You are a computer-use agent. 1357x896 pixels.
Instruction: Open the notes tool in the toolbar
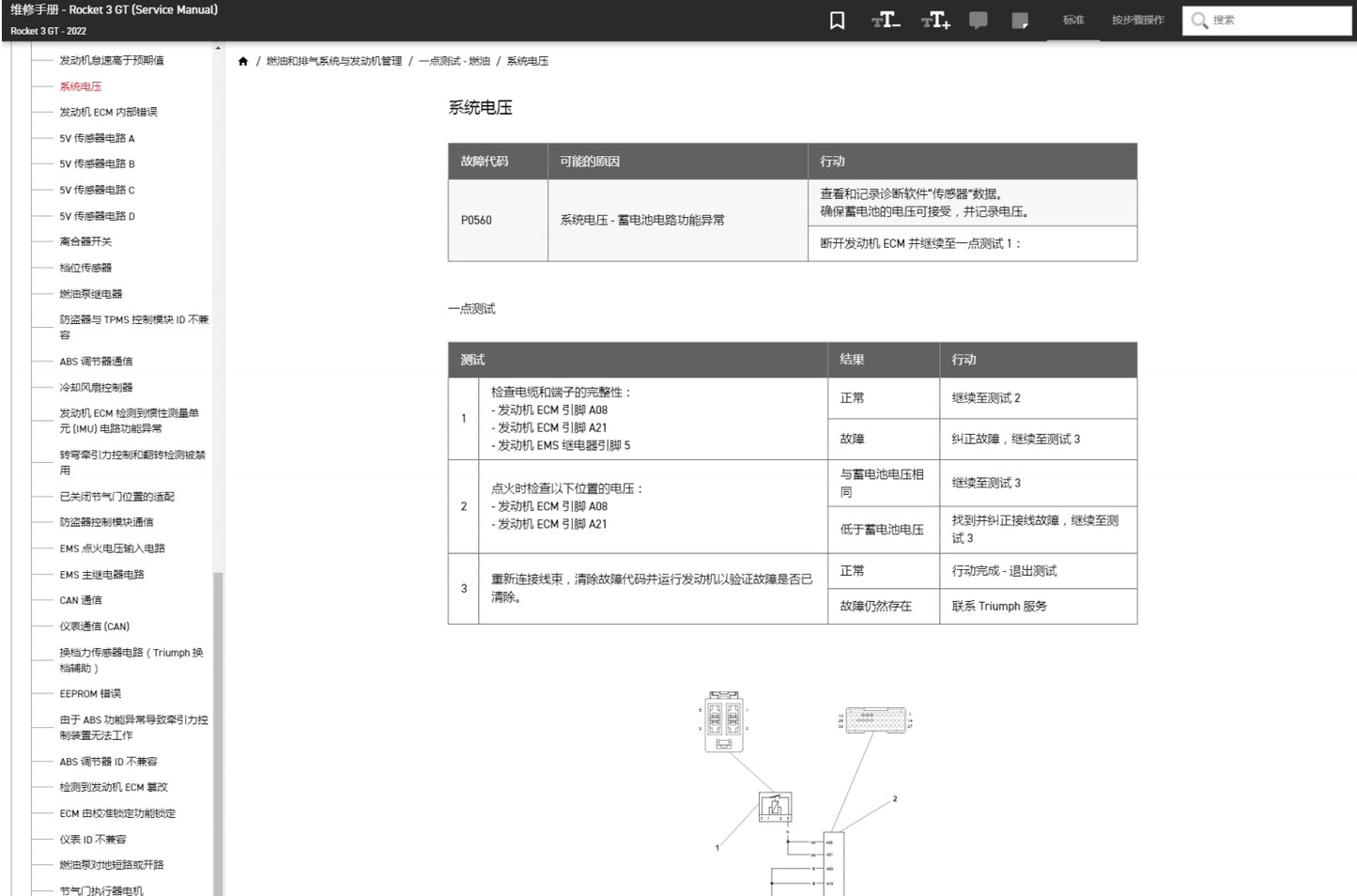coord(1021,20)
